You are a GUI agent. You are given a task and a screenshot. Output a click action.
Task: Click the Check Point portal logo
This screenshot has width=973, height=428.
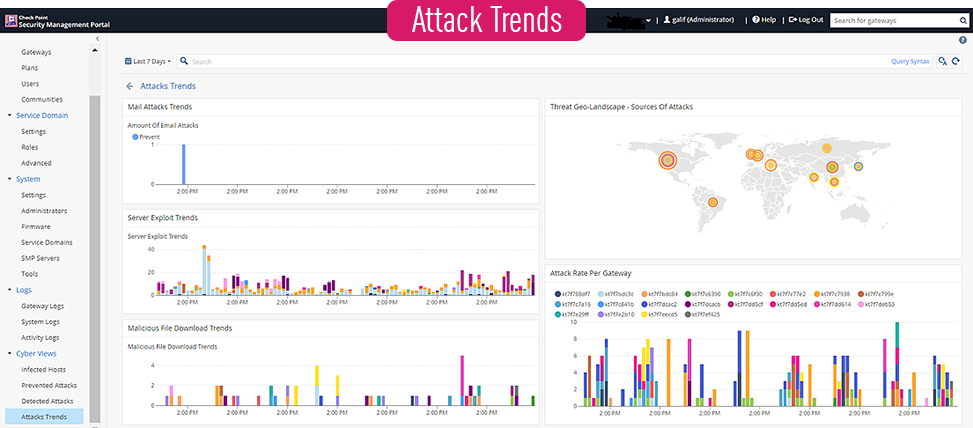pos(11,20)
